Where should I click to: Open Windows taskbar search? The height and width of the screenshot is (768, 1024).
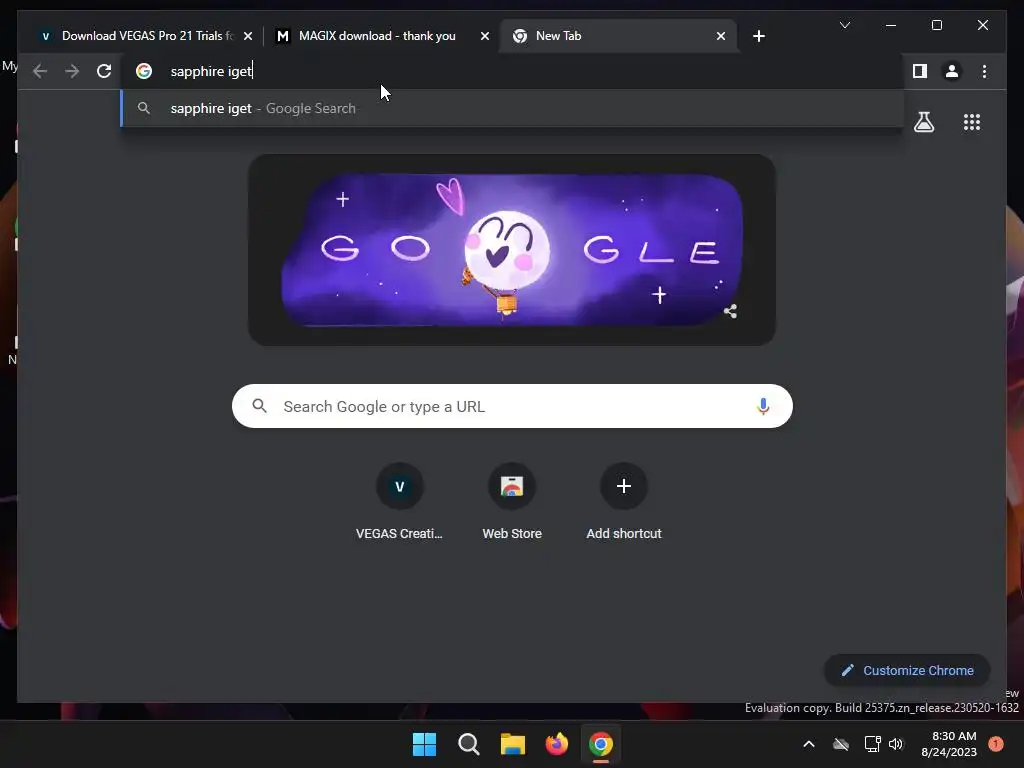[x=468, y=744]
